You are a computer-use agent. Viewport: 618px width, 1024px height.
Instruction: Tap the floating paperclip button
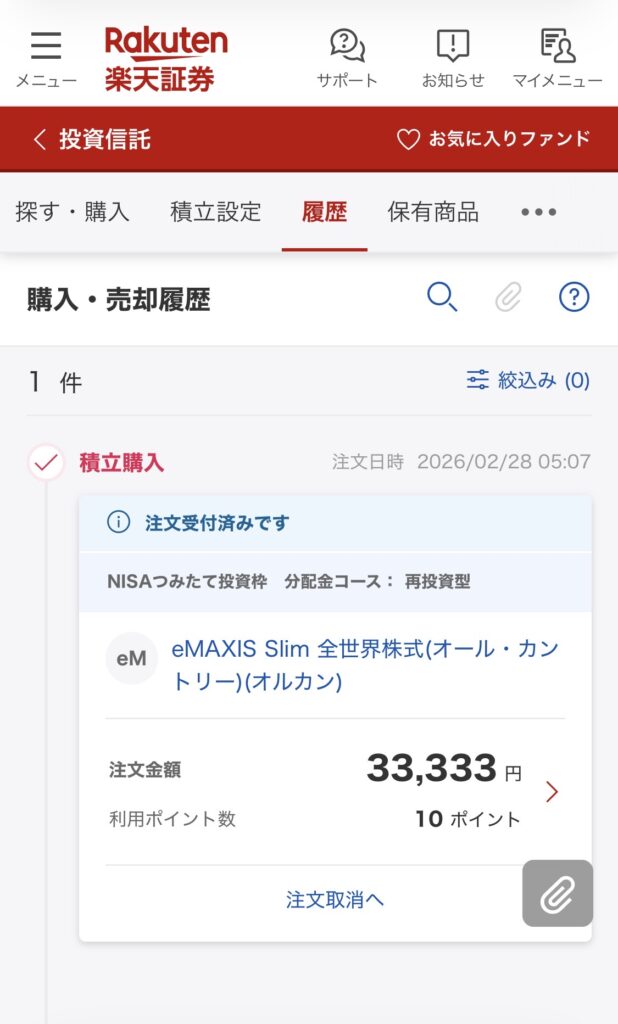[557, 893]
